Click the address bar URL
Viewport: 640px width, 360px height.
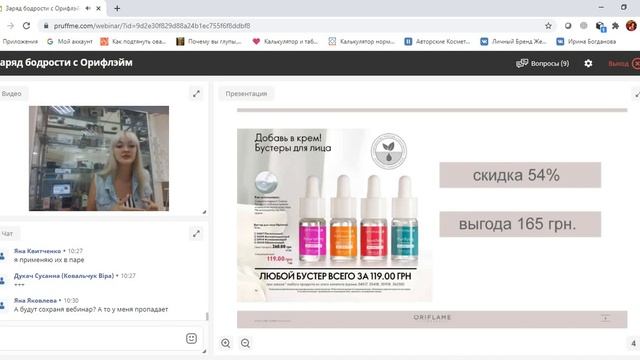pos(152,26)
